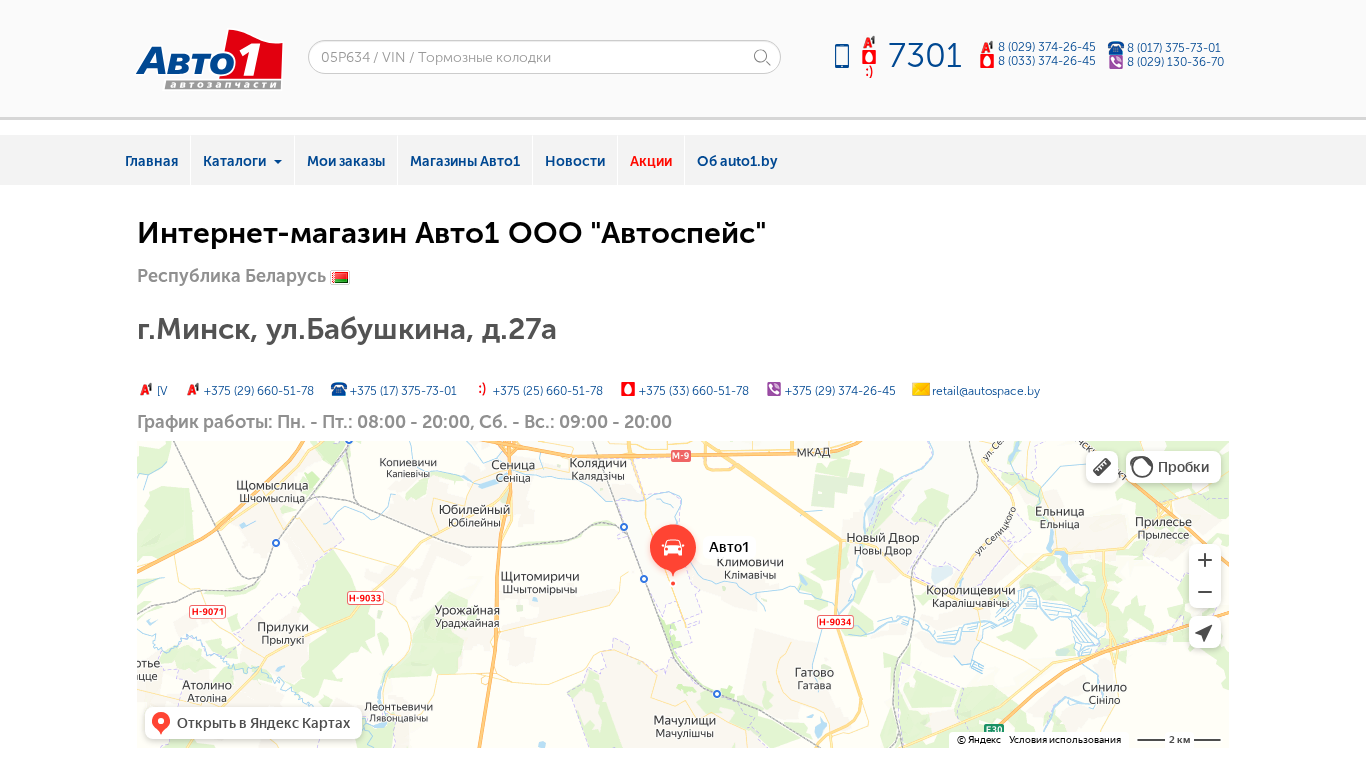Open Открыть в Яндекс Картах button
The height and width of the screenshot is (768, 1366).
[x=253, y=723]
